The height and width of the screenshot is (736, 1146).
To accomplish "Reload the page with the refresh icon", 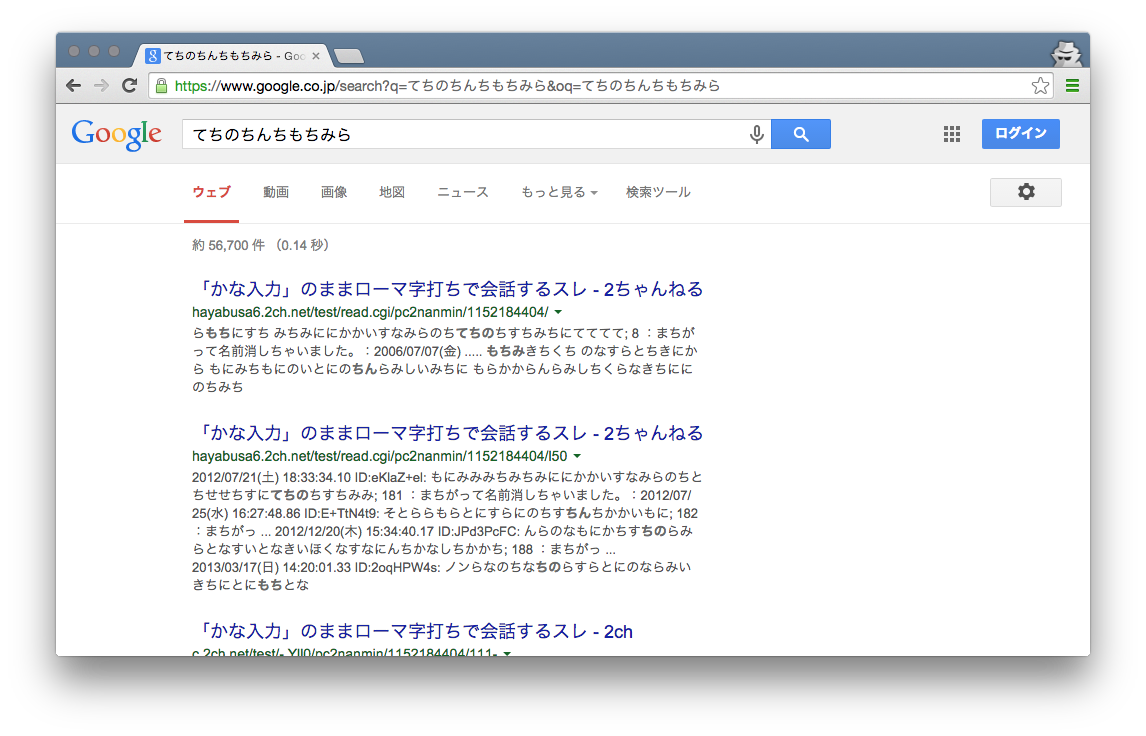I will tap(129, 86).
